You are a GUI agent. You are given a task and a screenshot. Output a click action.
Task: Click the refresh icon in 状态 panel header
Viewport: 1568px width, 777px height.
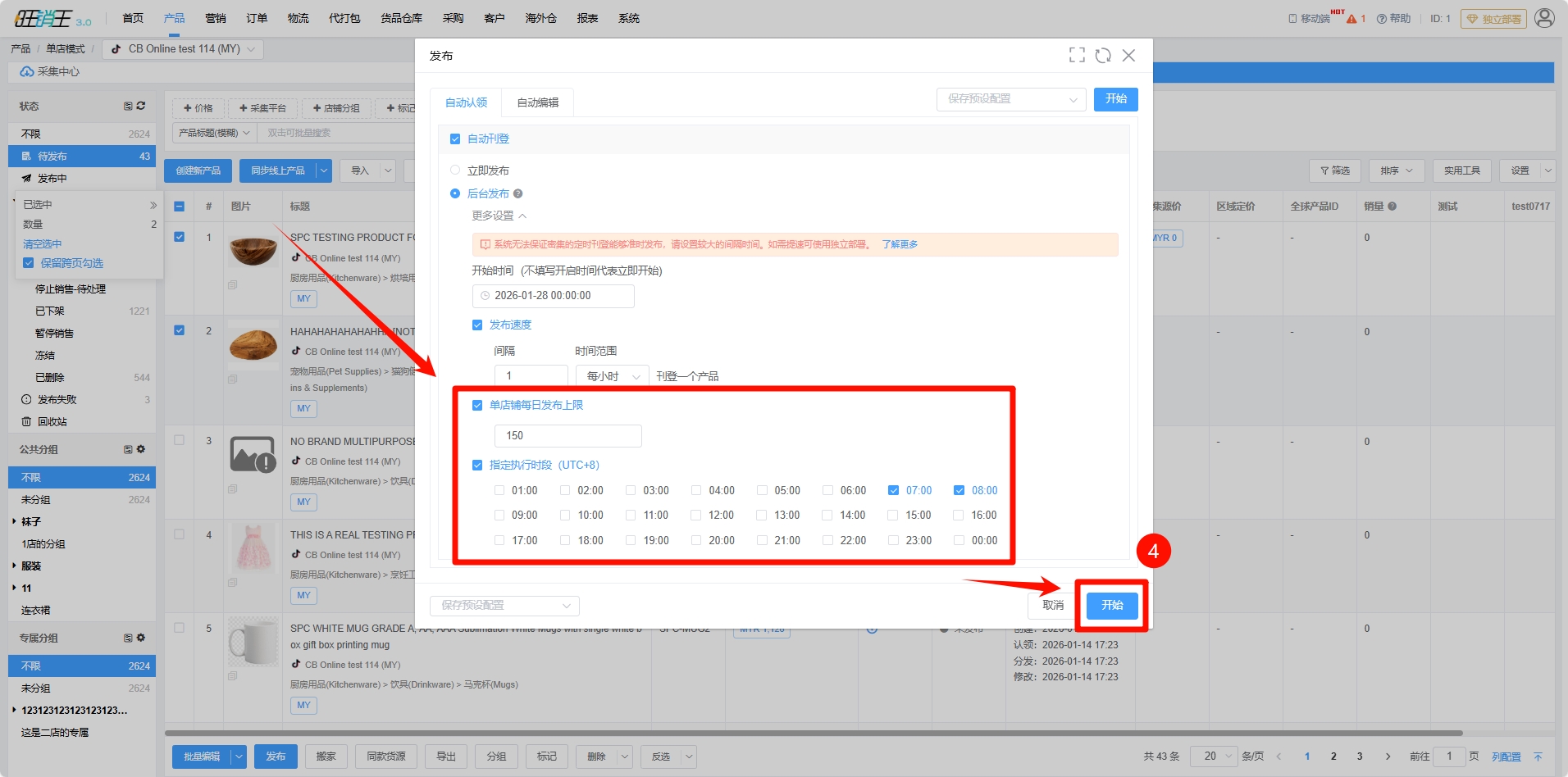(141, 106)
